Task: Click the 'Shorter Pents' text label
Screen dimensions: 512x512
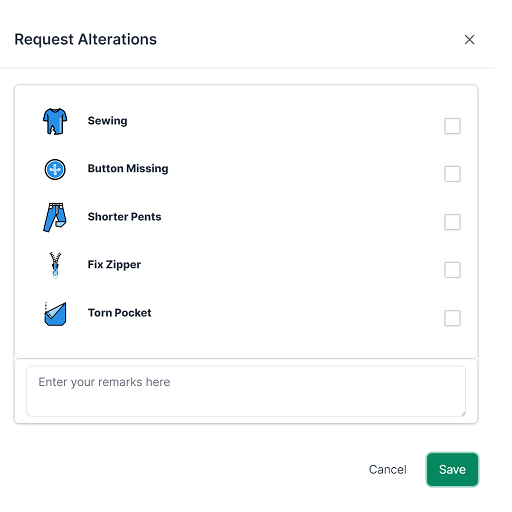Action: point(124,217)
